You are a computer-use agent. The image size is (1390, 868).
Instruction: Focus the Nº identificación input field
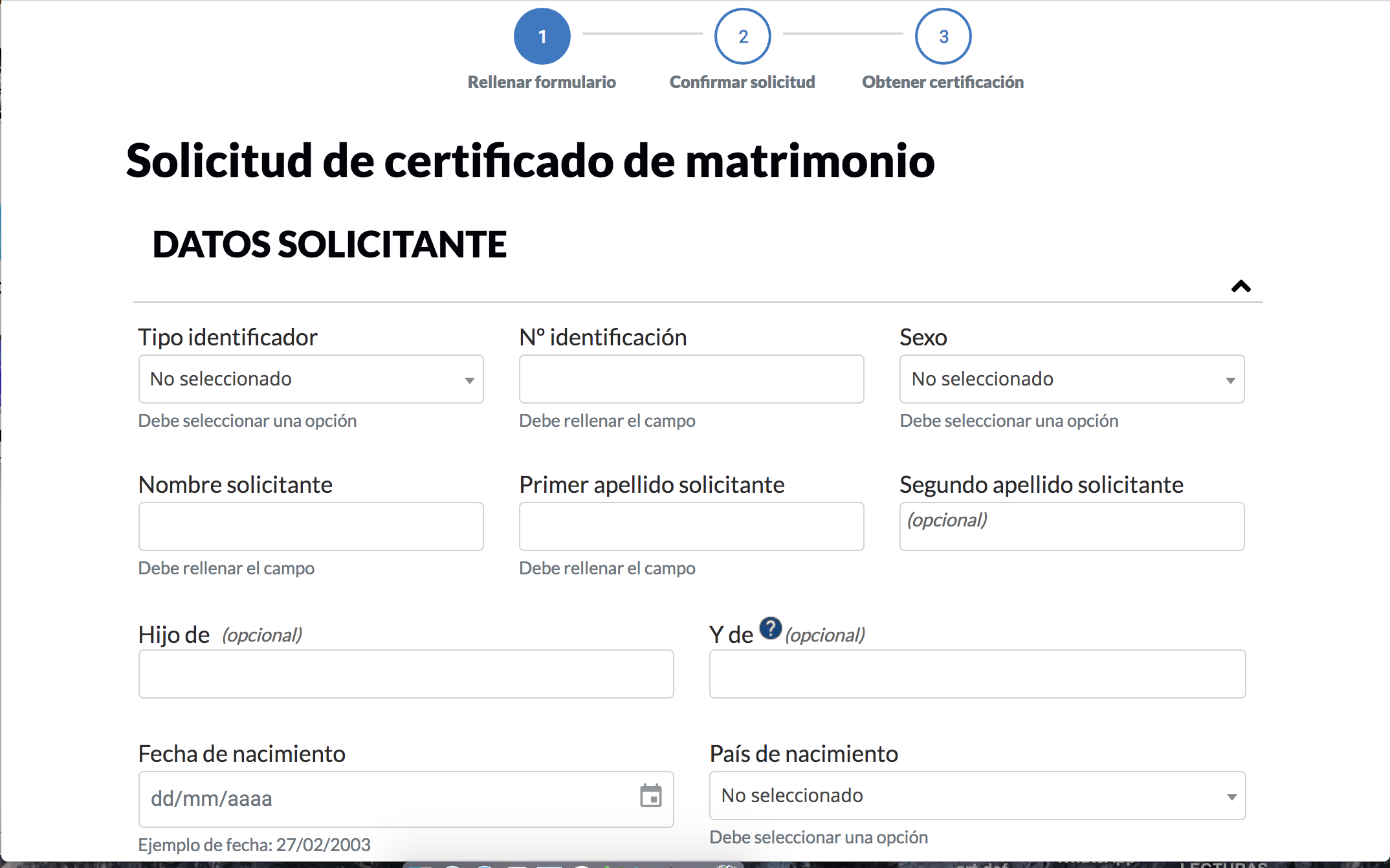[692, 379]
